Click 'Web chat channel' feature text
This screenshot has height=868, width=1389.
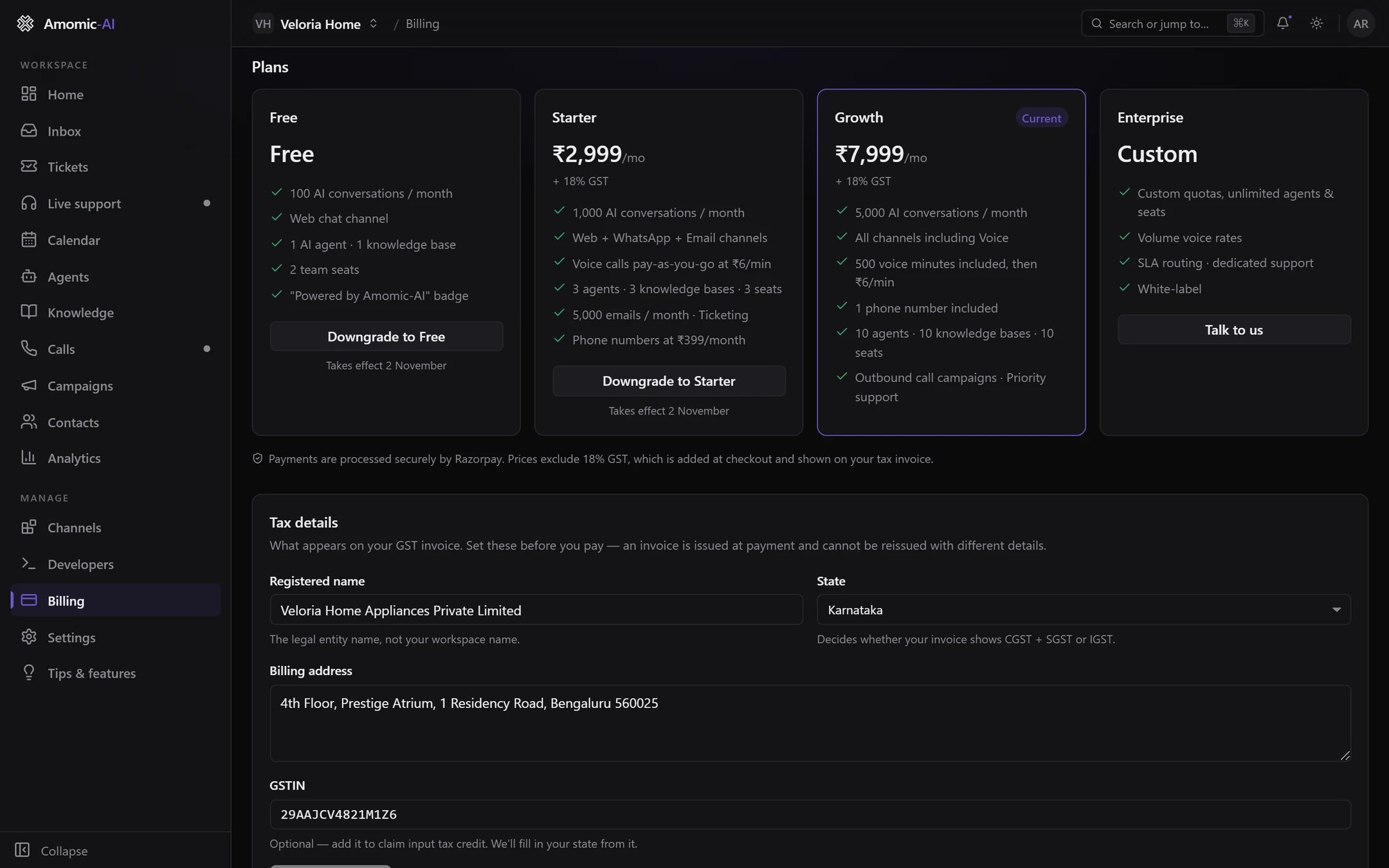(339, 219)
